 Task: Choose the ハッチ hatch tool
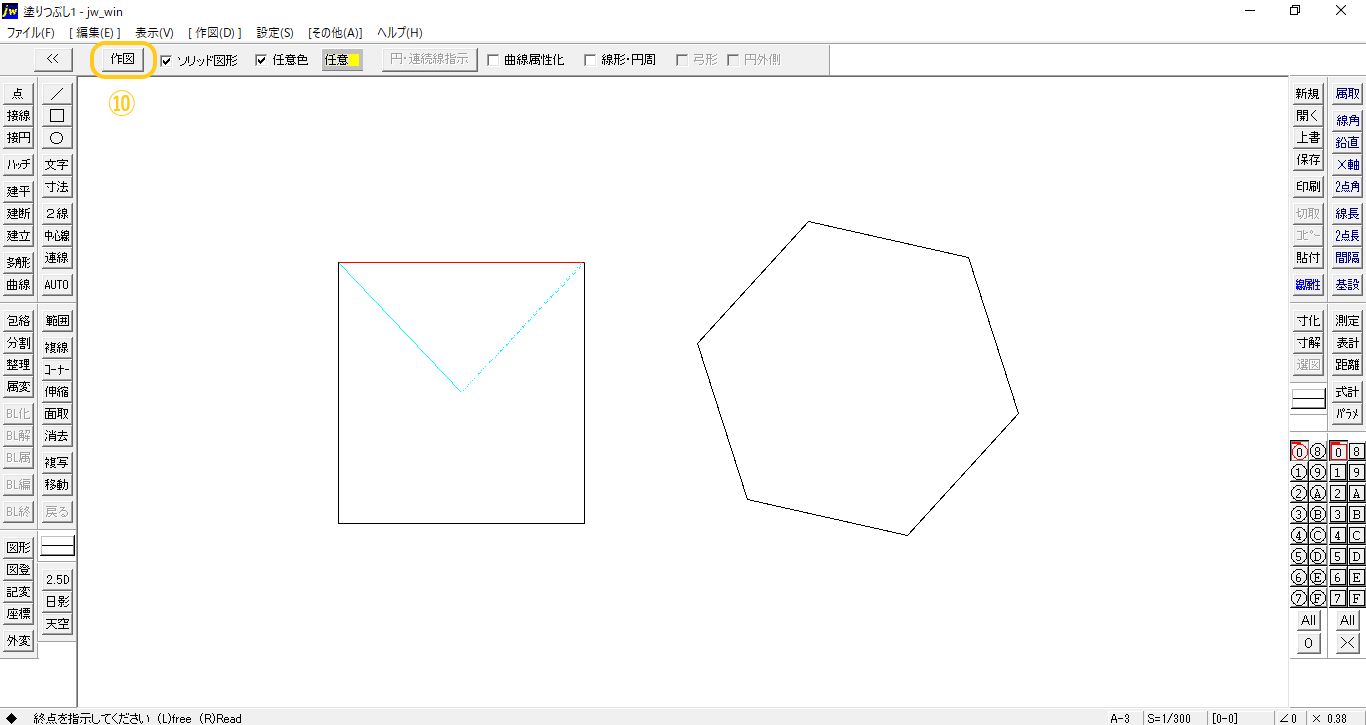[18, 165]
